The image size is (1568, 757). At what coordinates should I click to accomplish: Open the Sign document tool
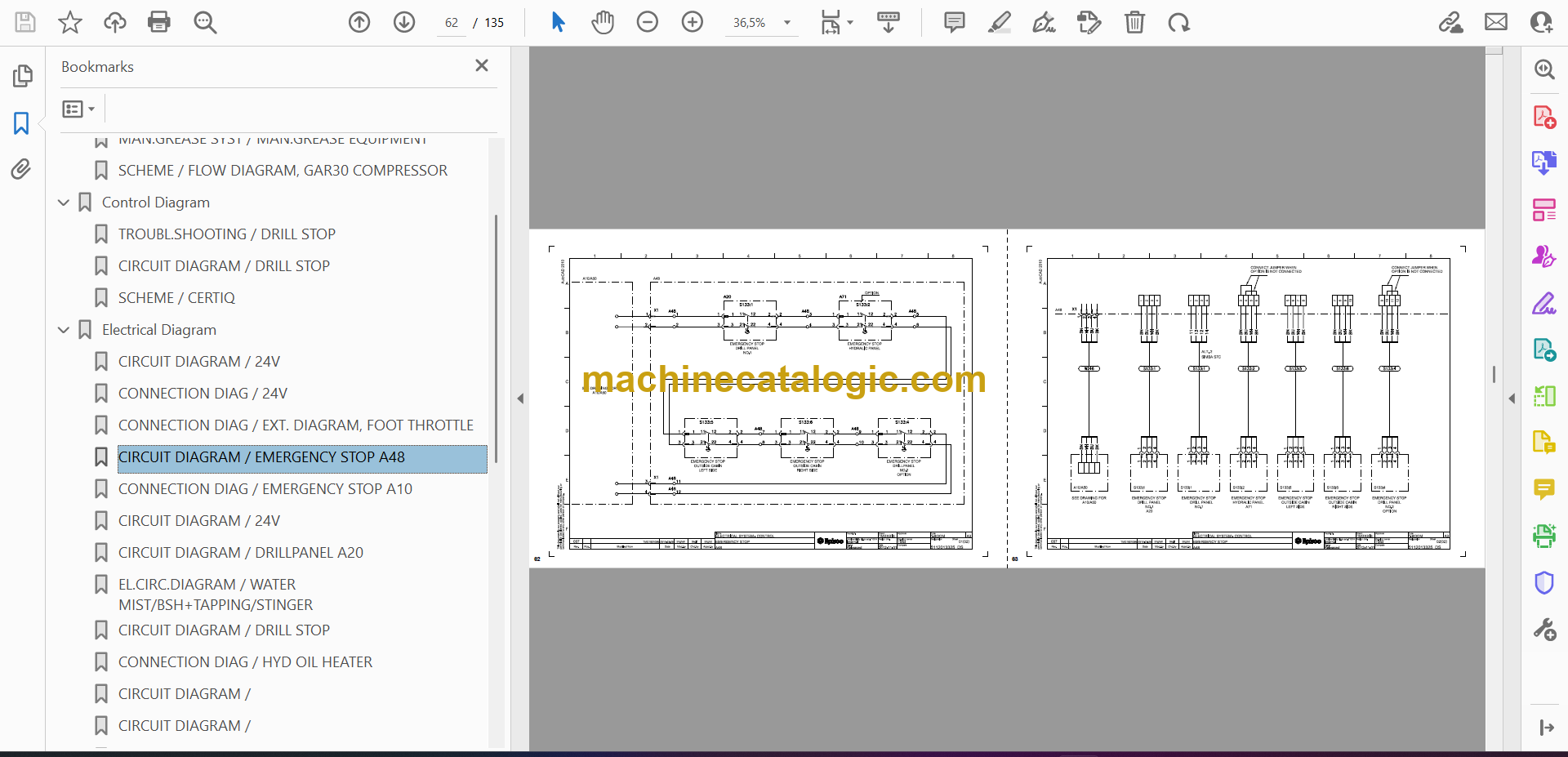point(1044,22)
